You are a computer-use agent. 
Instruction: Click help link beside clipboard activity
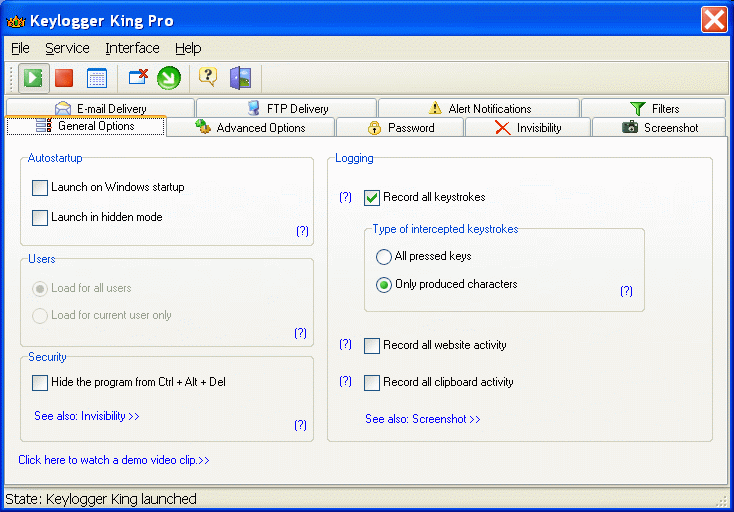click(x=345, y=381)
